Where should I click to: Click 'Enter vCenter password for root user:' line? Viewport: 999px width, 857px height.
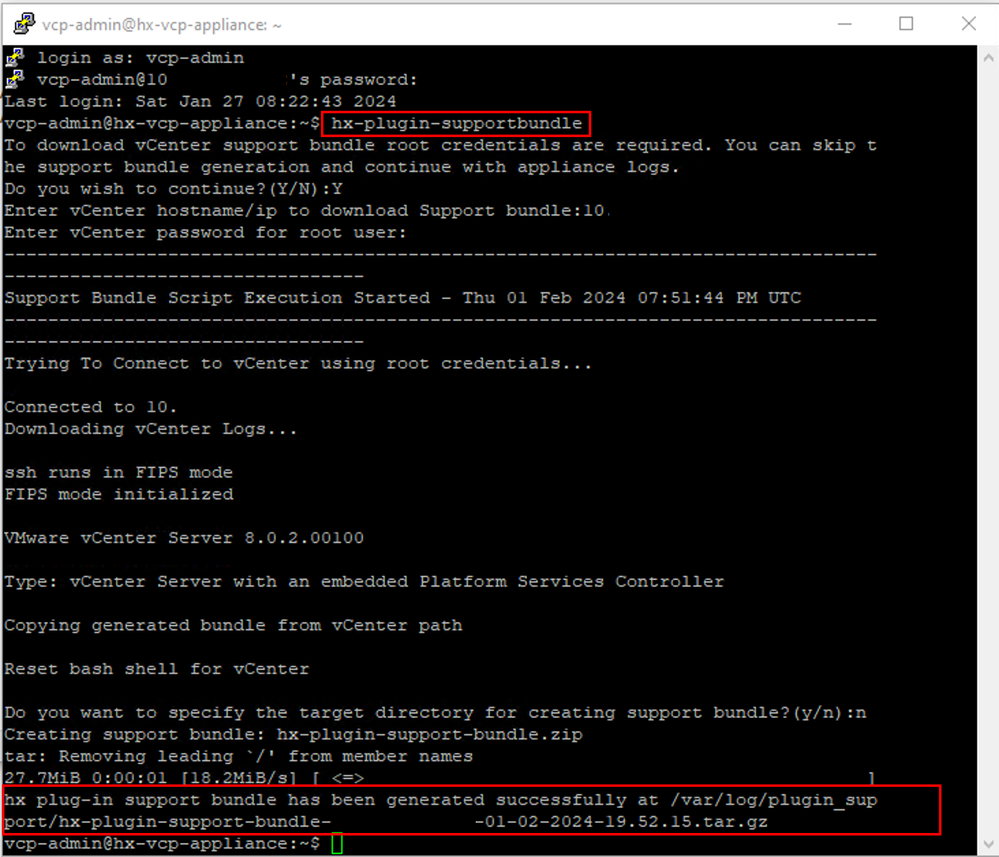[205, 233]
